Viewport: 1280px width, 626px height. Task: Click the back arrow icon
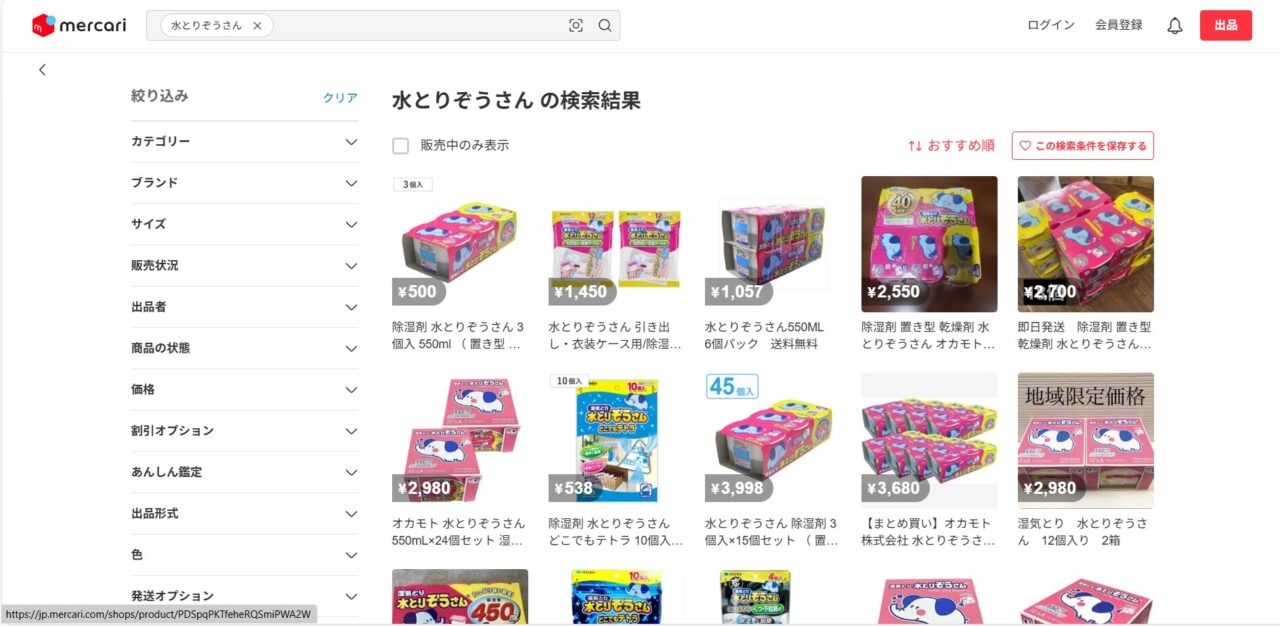[42, 70]
